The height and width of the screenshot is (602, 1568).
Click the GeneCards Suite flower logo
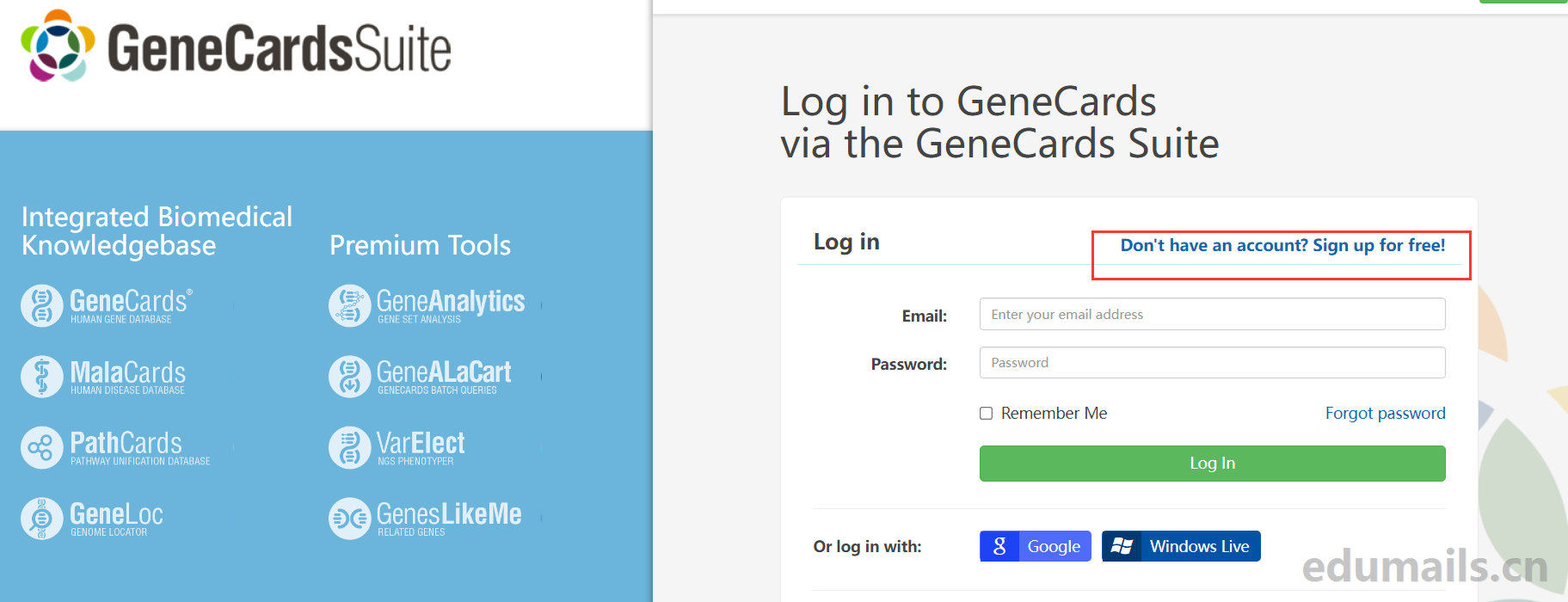tap(58, 46)
